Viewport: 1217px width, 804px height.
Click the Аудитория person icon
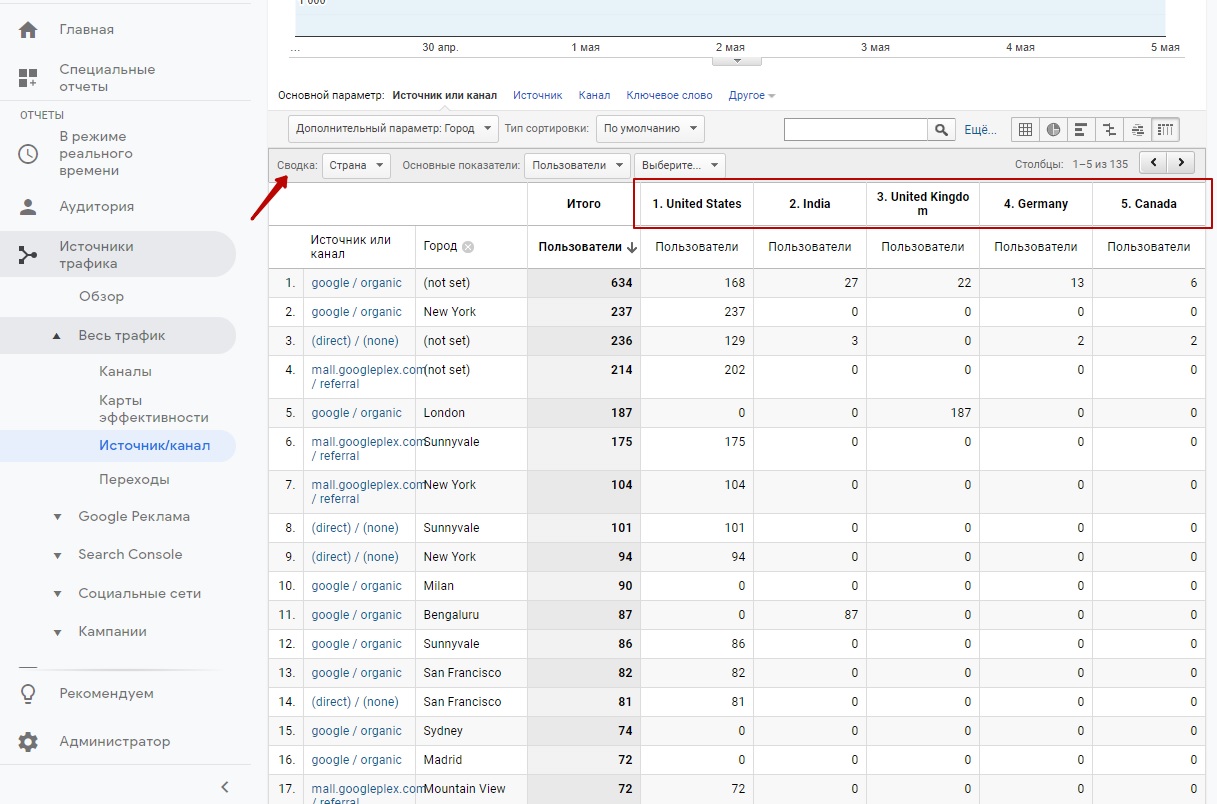[28, 207]
